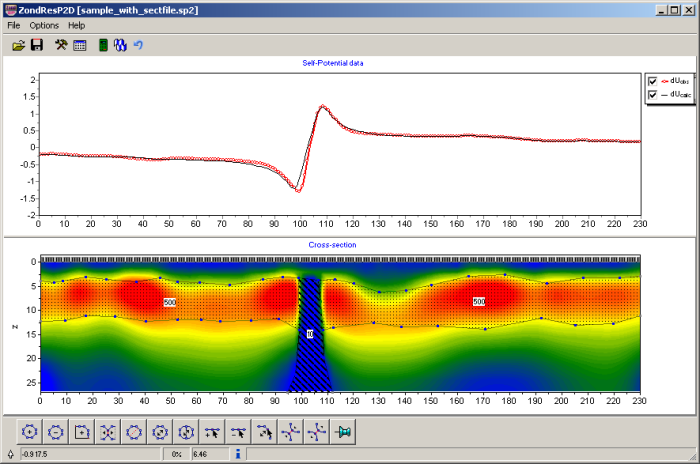Toggle the dUobs observed curve checkbox
Viewport: 700px width, 464px height.
coord(652,81)
